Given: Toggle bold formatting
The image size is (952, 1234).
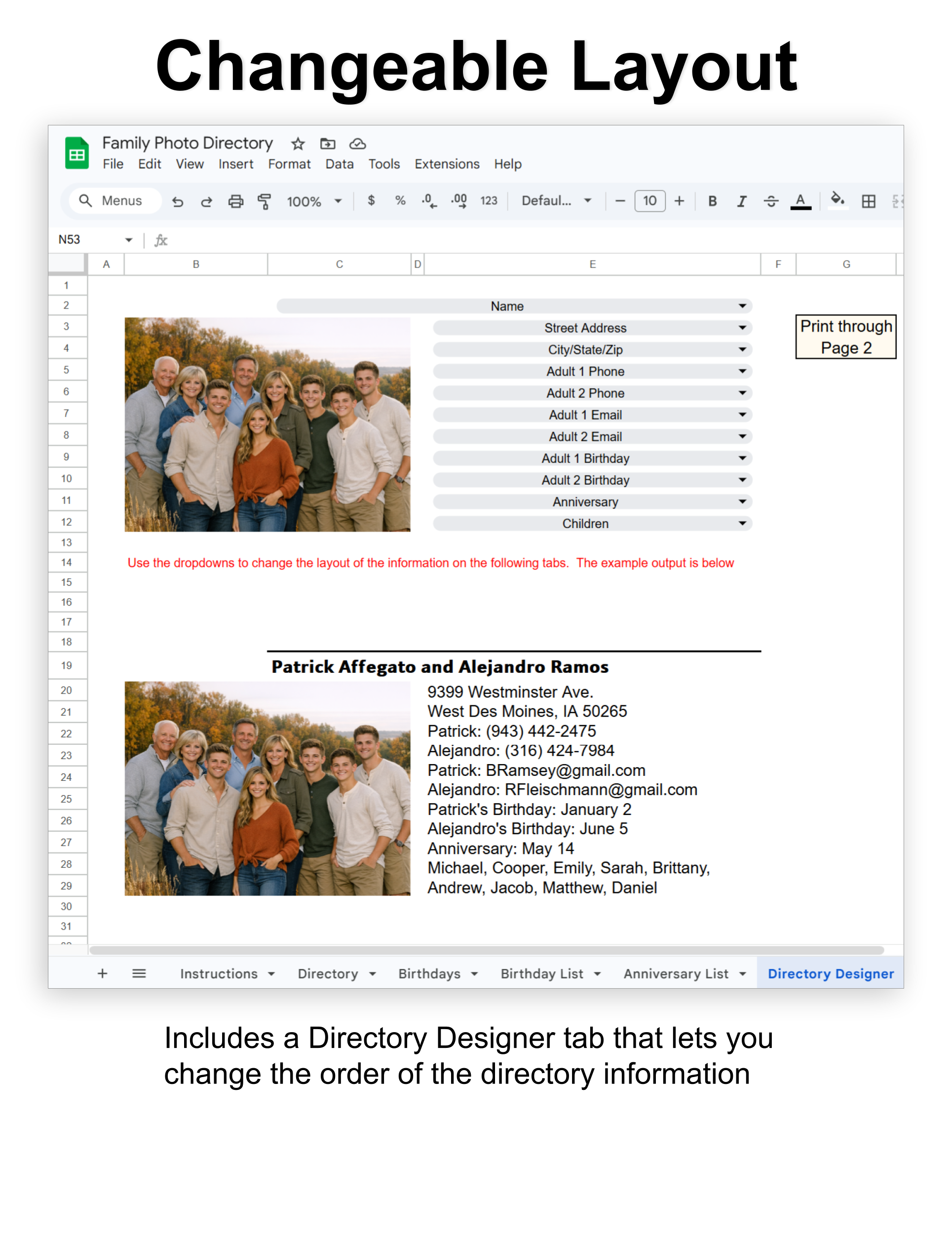Looking at the screenshot, I should coord(712,200).
